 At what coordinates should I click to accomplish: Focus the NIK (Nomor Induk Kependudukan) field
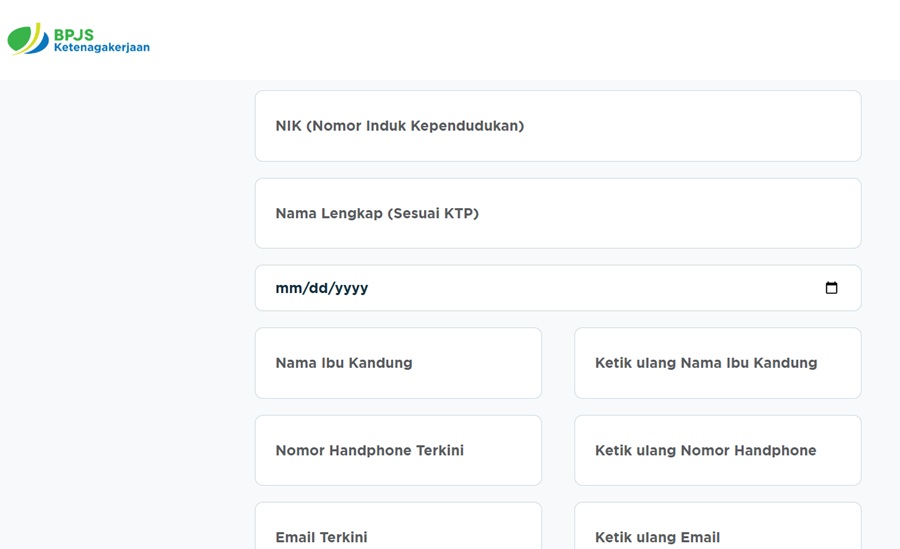(x=558, y=126)
